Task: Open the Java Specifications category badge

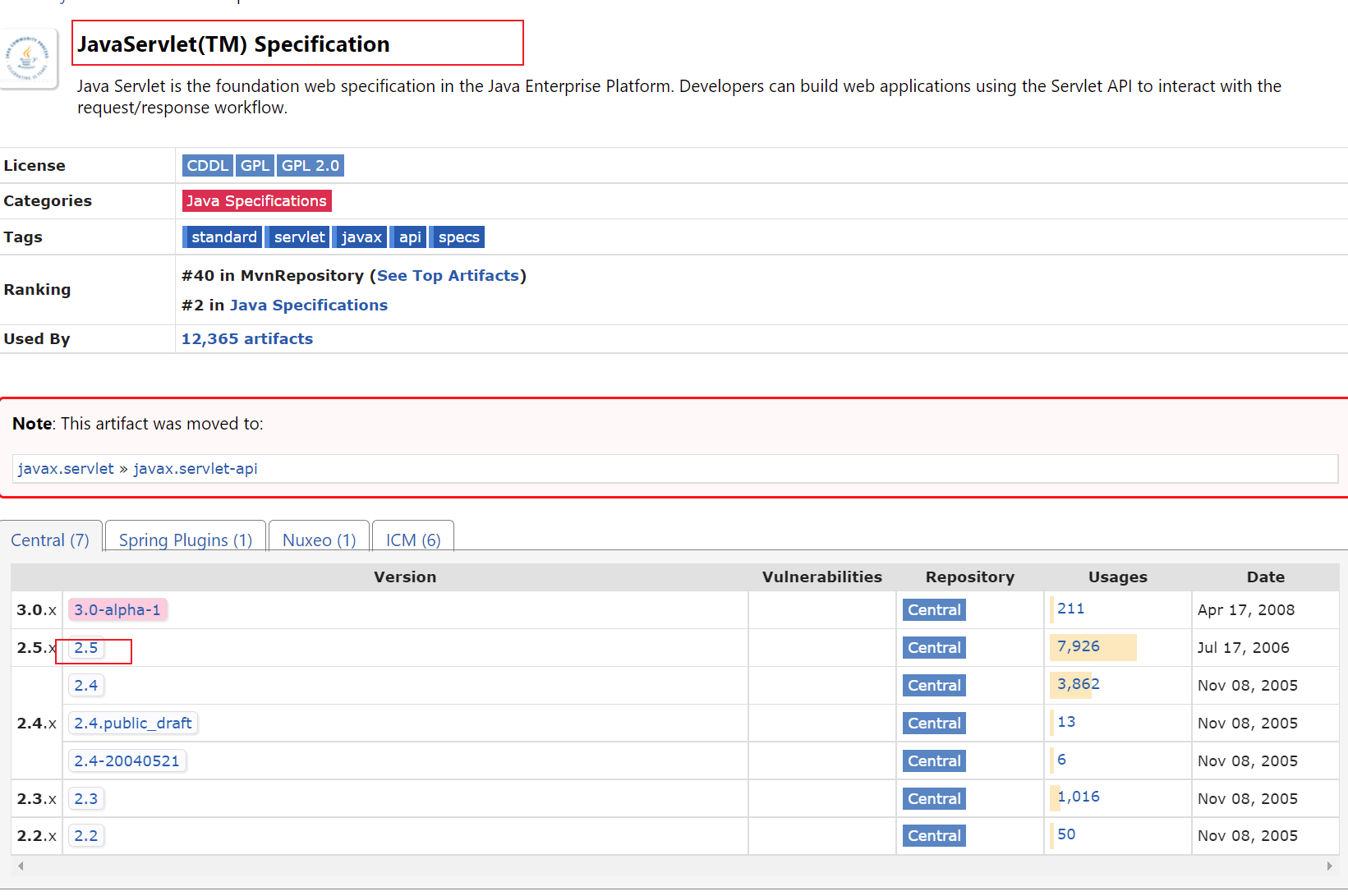Action: pyautogui.click(x=256, y=201)
